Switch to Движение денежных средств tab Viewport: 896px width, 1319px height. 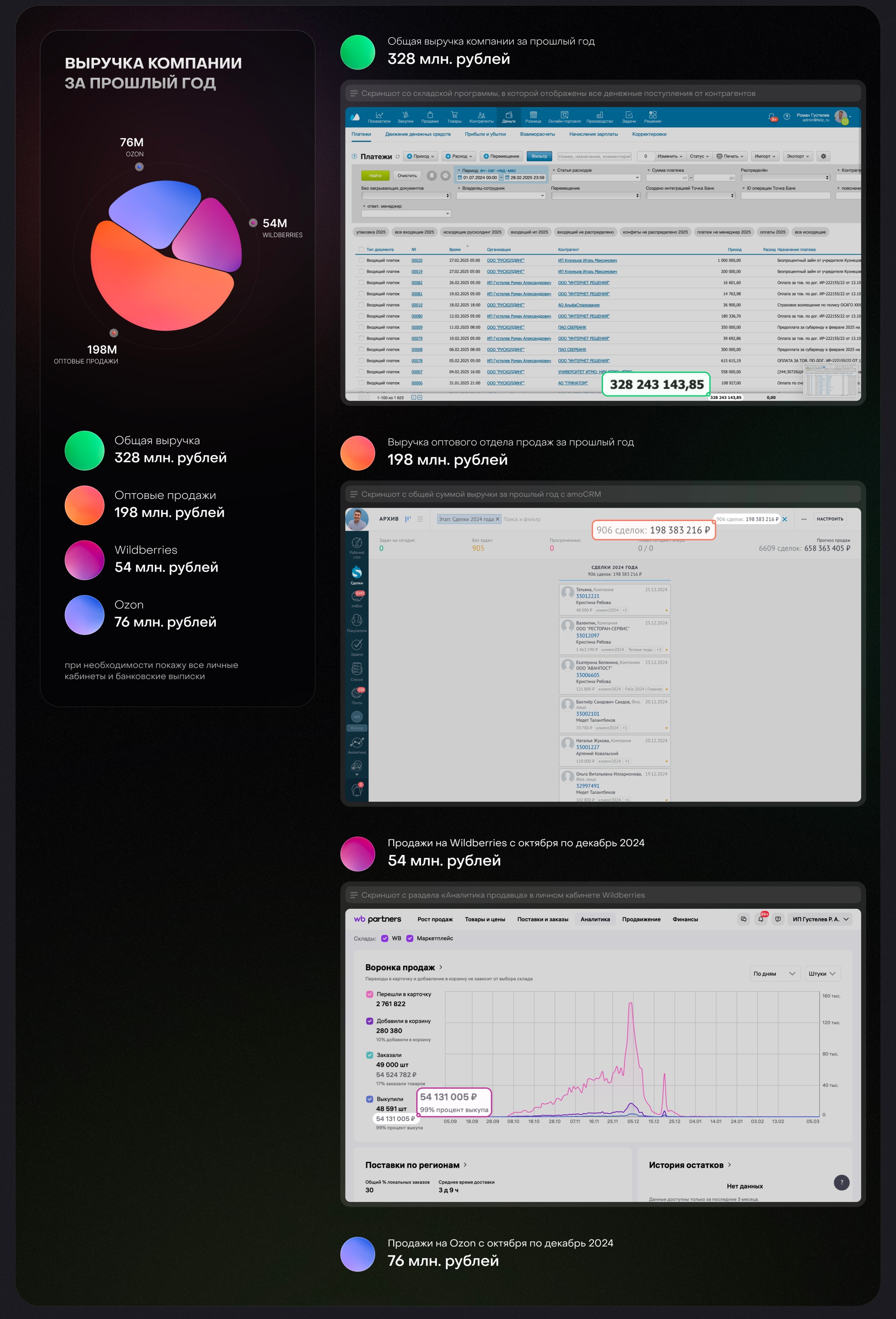coord(418,134)
